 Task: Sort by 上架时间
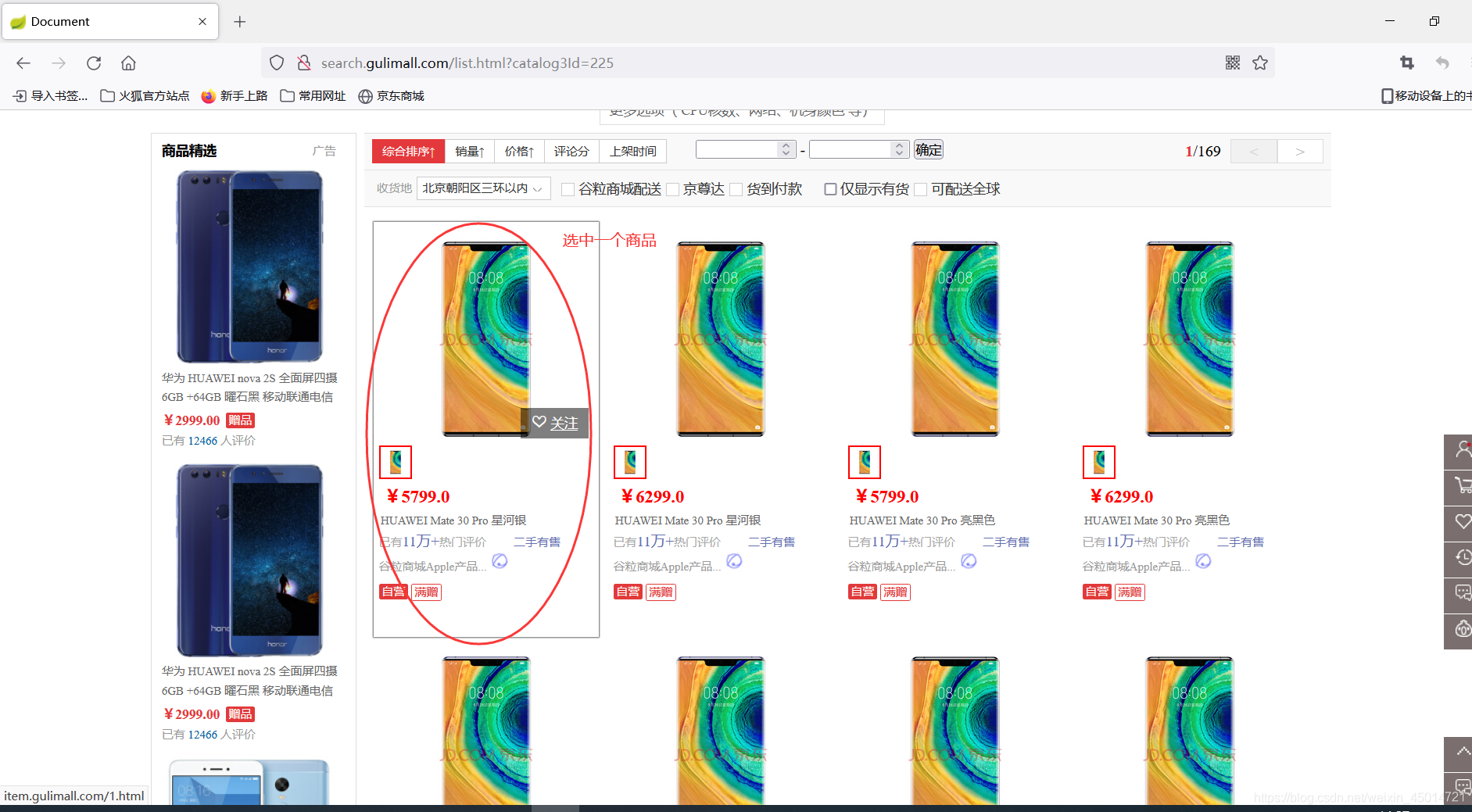[632, 152]
